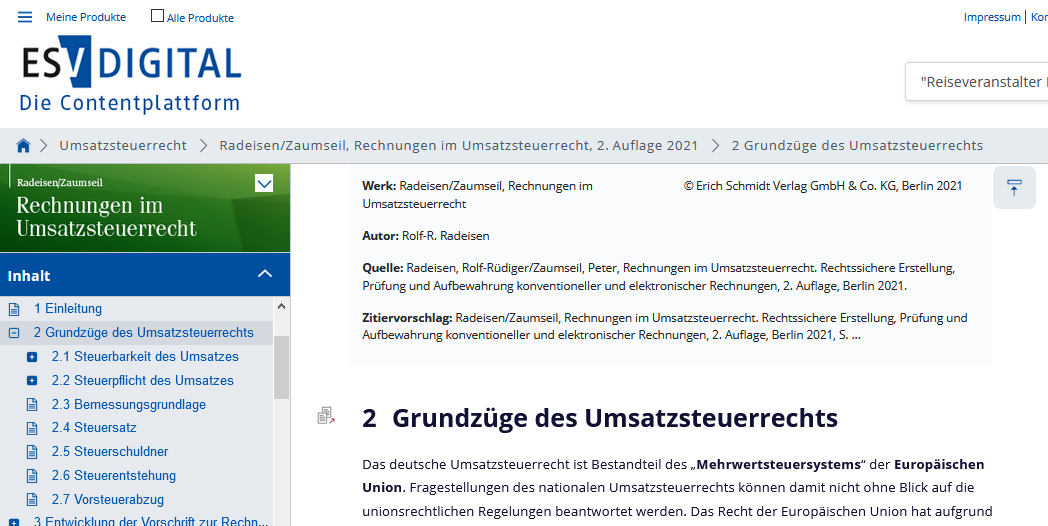
Task: Open the Impressum link
Action: (991, 17)
